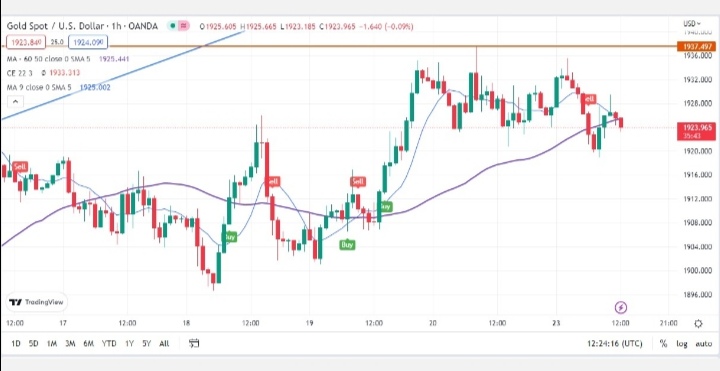The width and height of the screenshot is (720, 371).
Task: Select the 5Y time range
Action: 146,343
